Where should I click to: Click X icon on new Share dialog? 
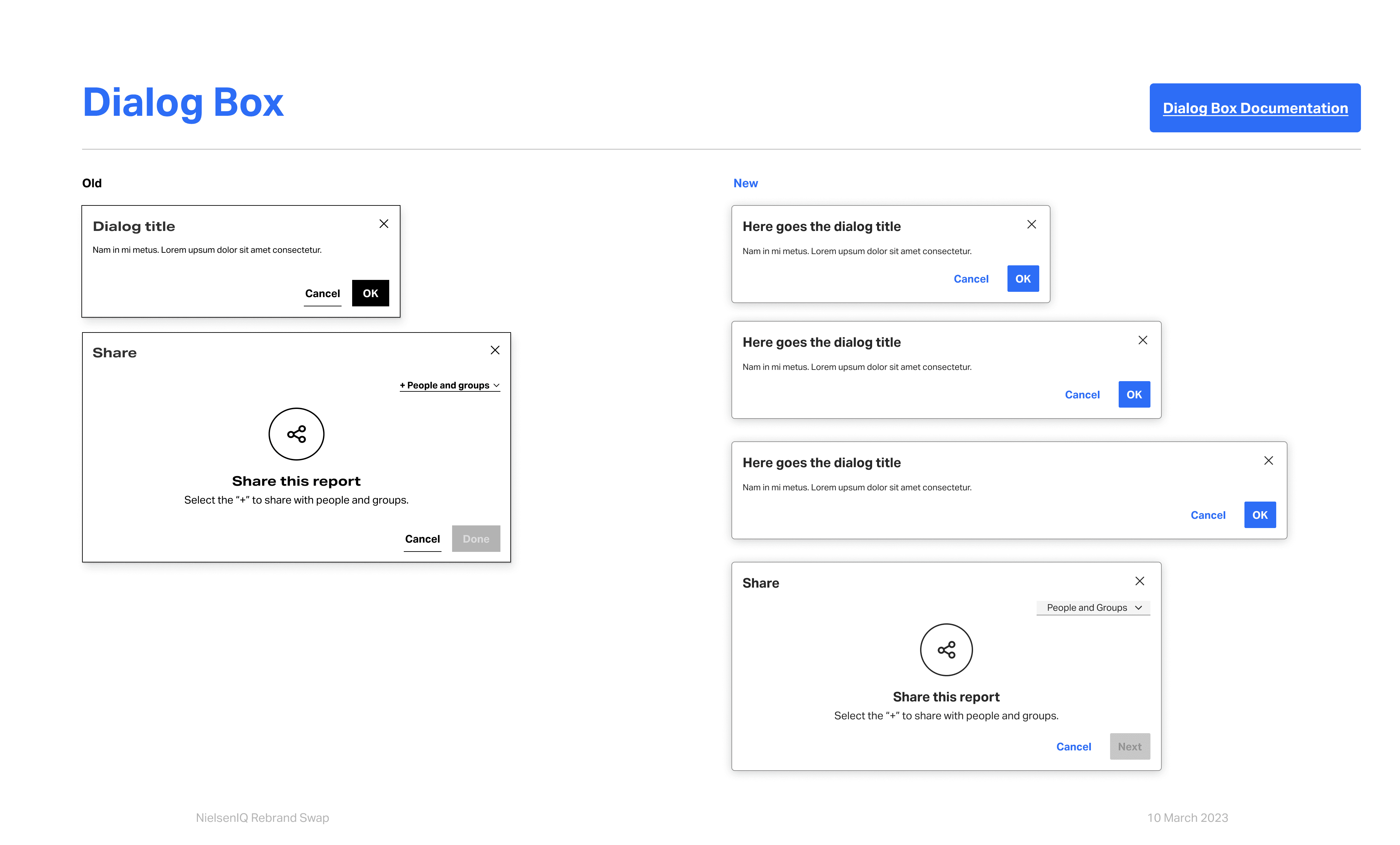1139,581
